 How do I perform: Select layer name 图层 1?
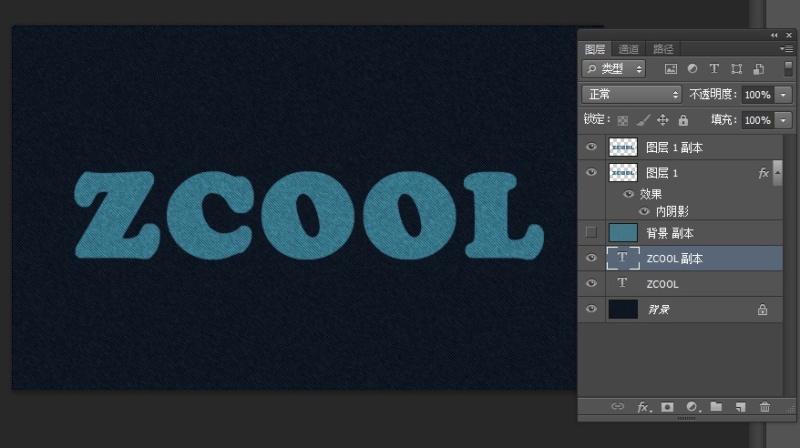[662, 173]
